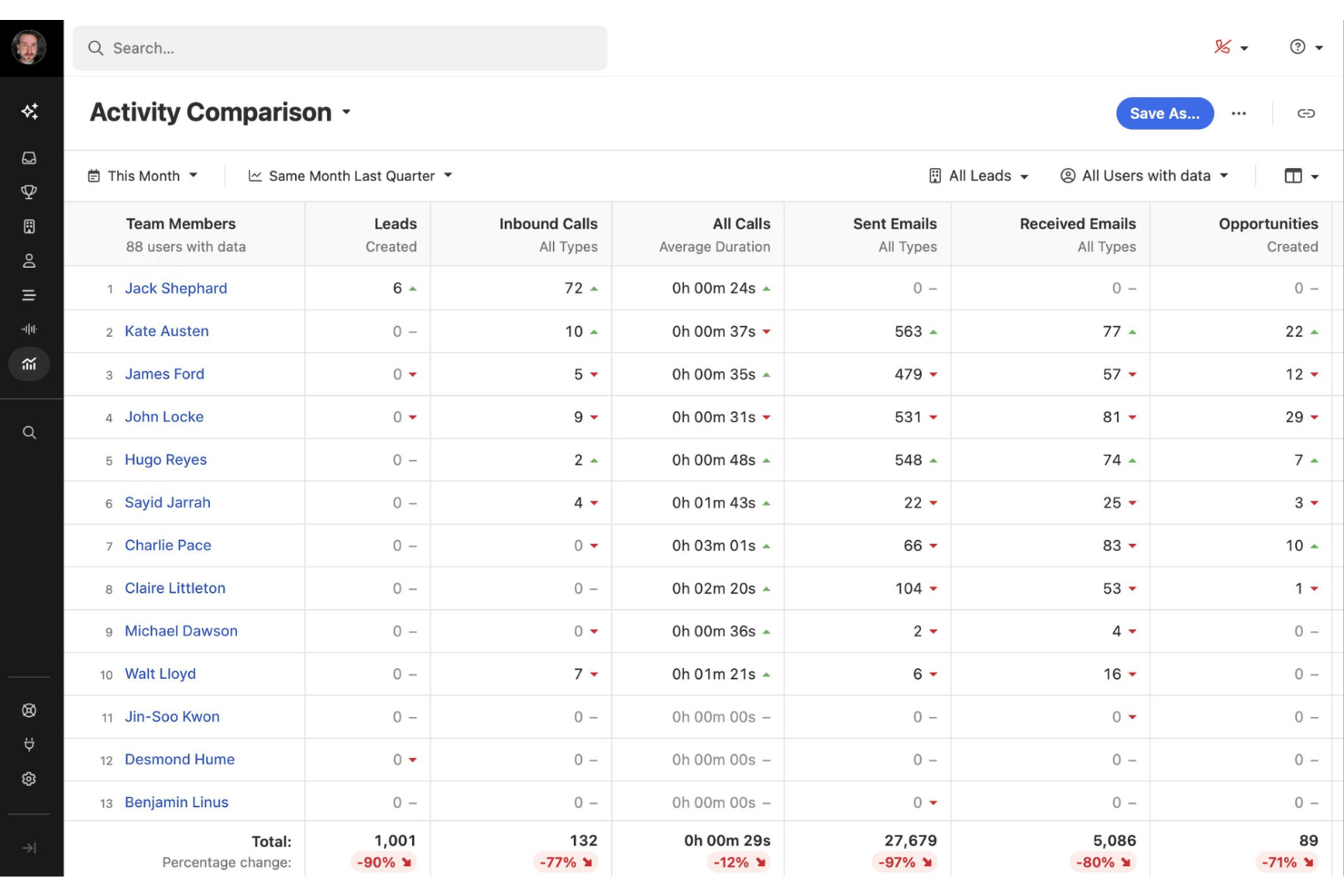This screenshot has width=1344, height=896.
Task: Click the 1,001 total leads value
Action: [x=395, y=841]
